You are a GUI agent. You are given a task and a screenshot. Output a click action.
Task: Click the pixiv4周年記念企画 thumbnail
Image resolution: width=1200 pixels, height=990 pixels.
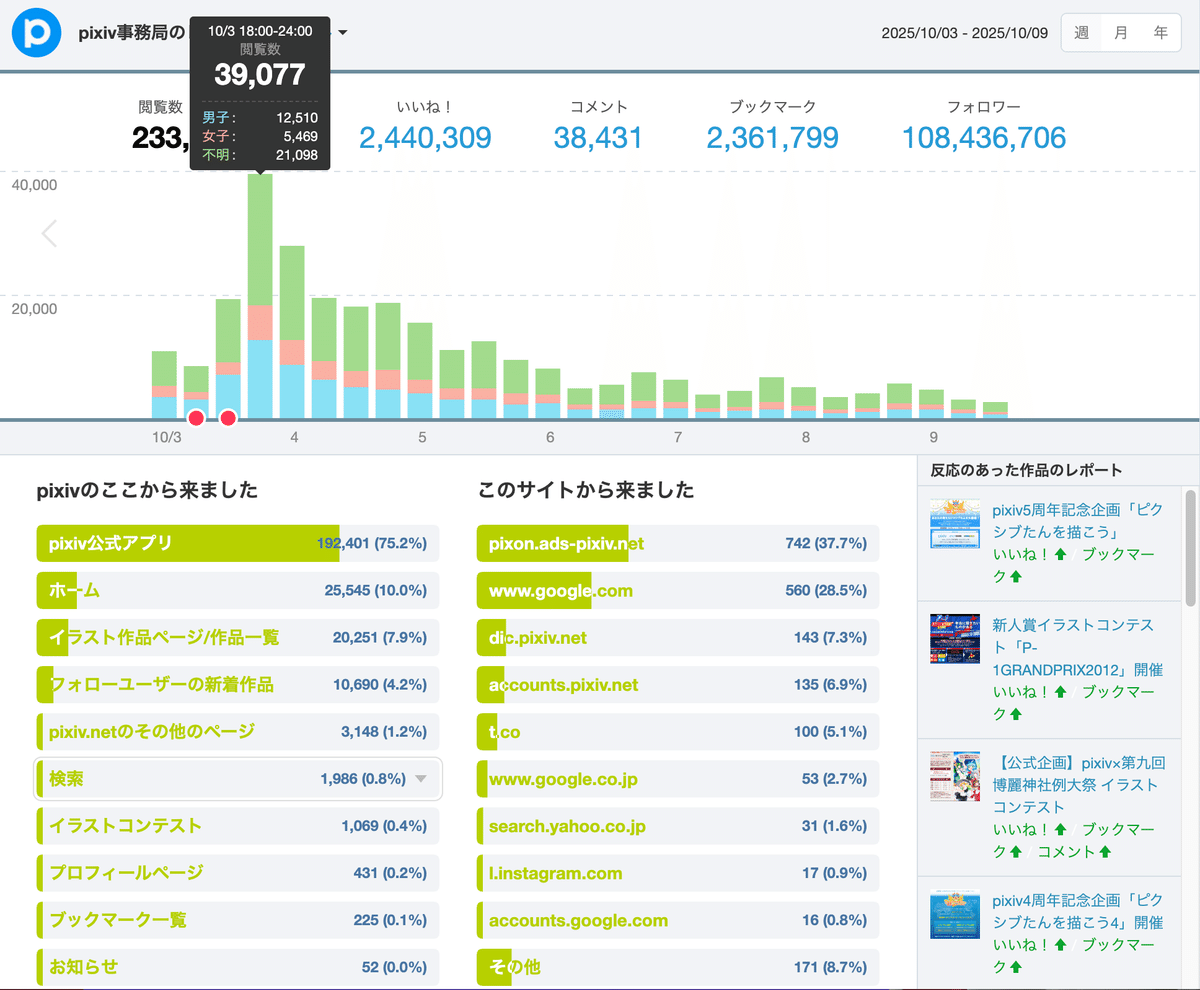coord(955,915)
